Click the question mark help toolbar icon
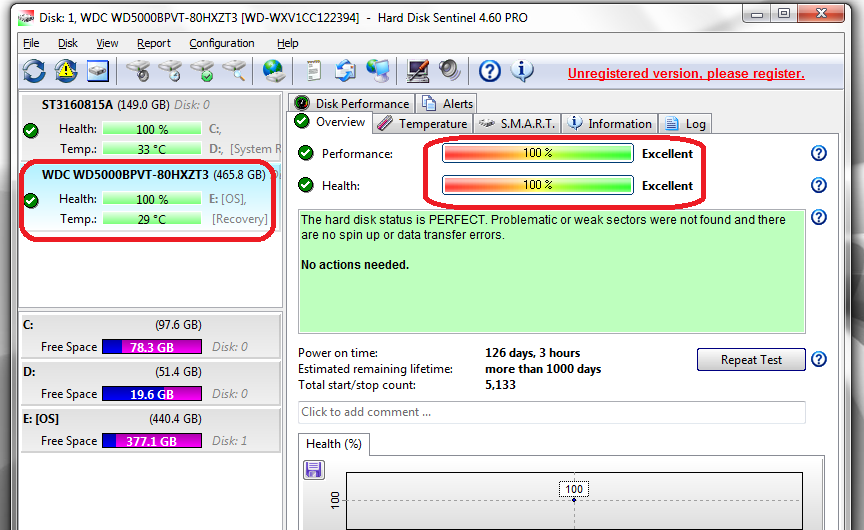This screenshot has width=864, height=530. pyautogui.click(x=489, y=71)
